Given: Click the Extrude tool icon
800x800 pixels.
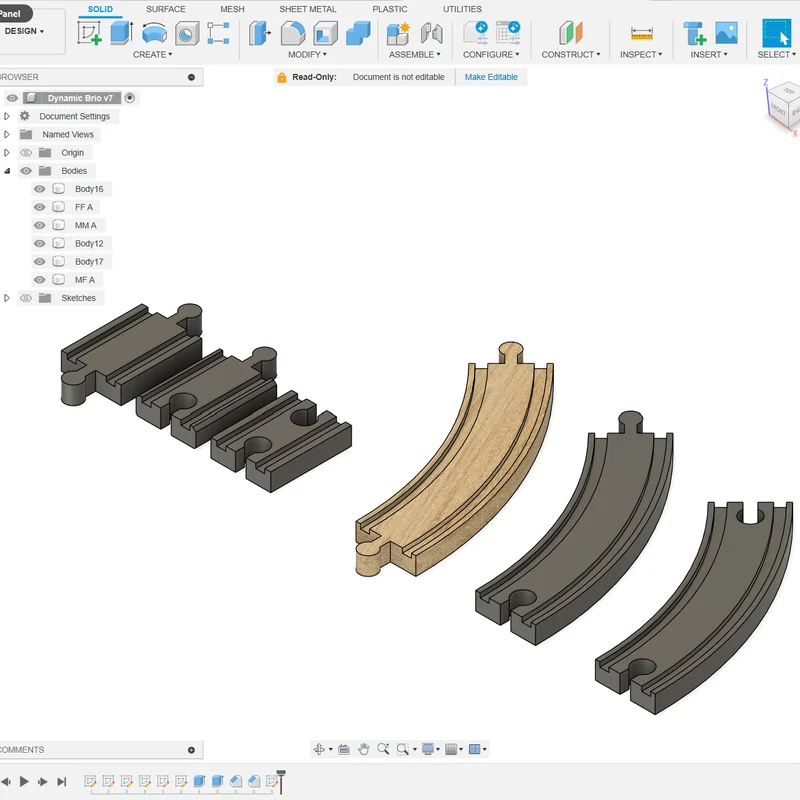Looking at the screenshot, I should pyautogui.click(x=121, y=33).
